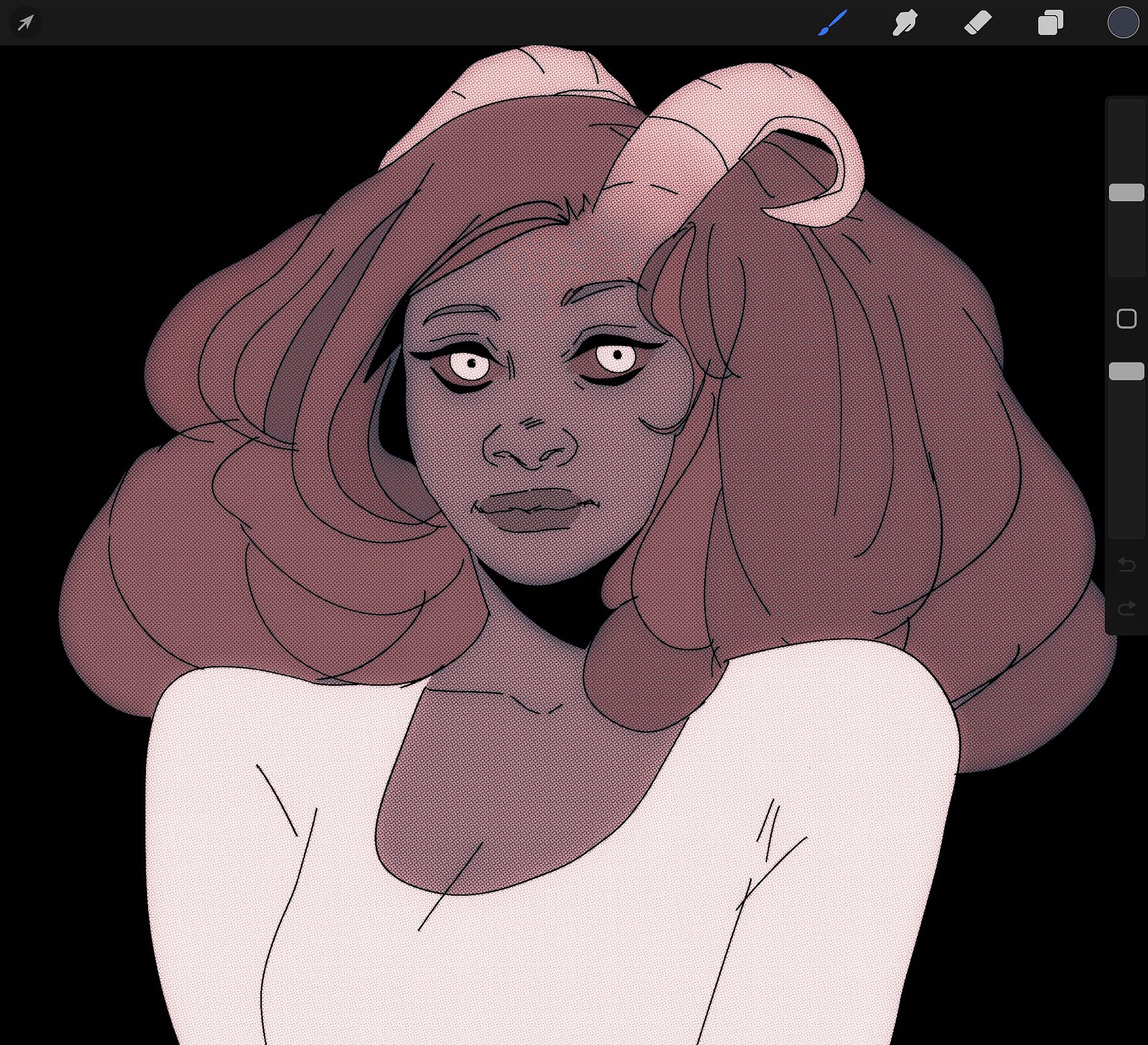Tap the Modify square button

coord(1126,318)
